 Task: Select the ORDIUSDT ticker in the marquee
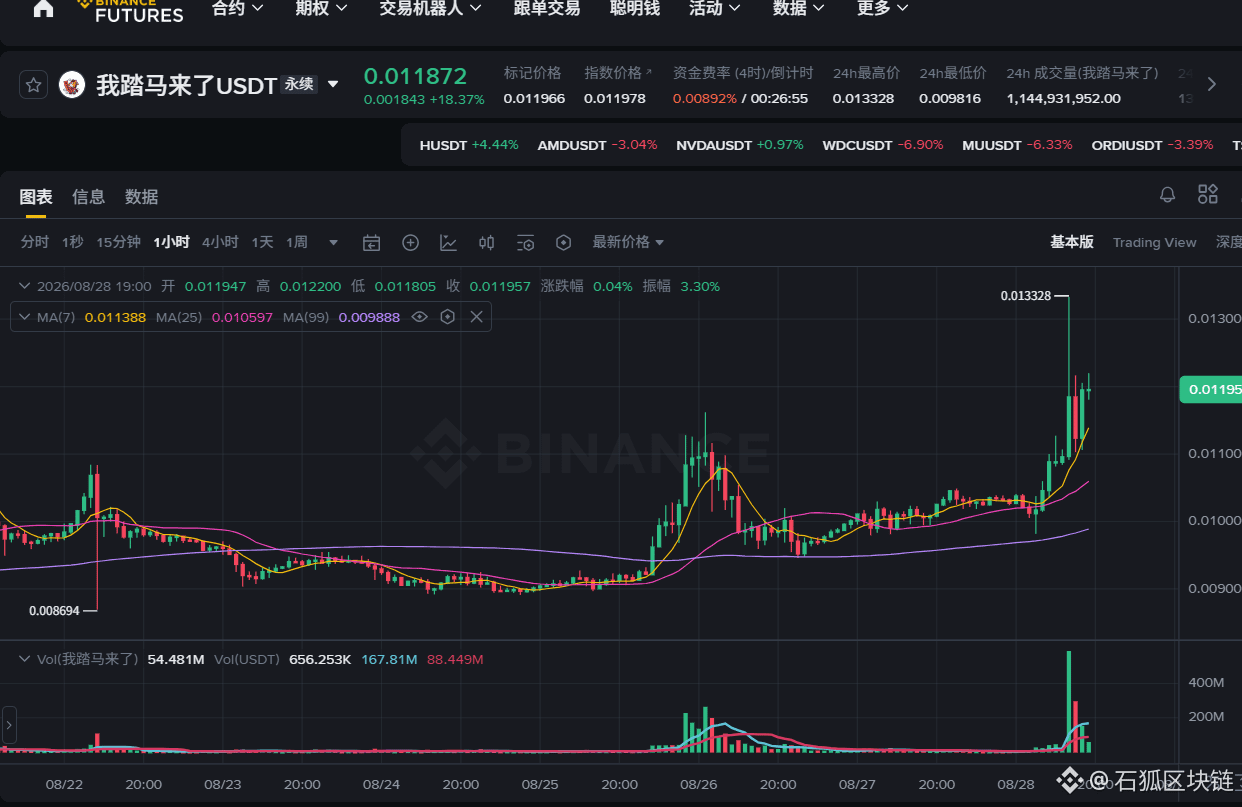(1152, 145)
